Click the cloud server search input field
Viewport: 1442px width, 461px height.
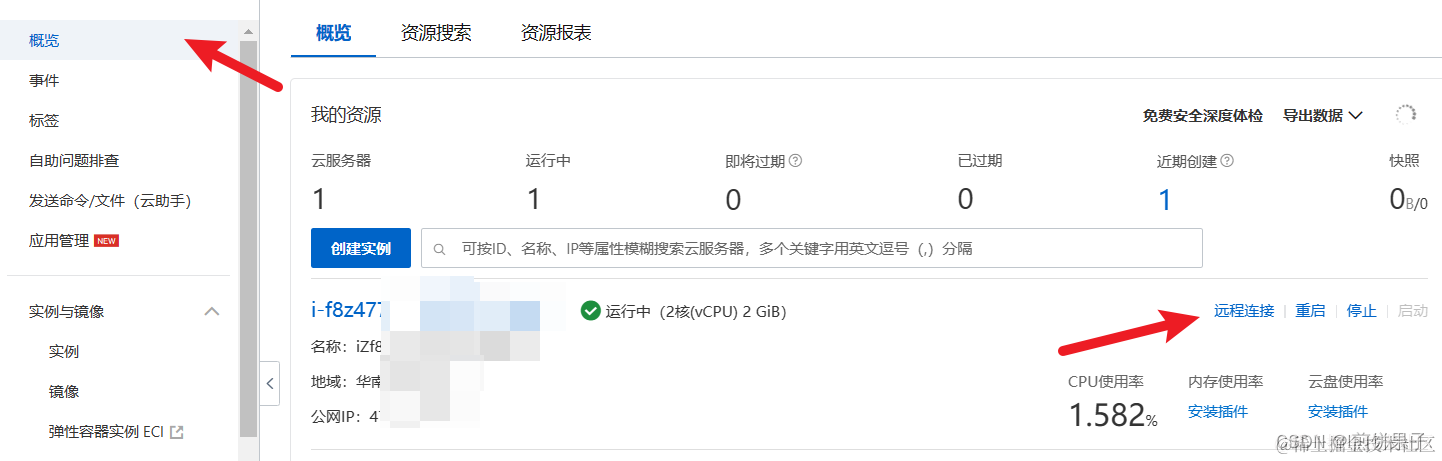click(811, 248)
